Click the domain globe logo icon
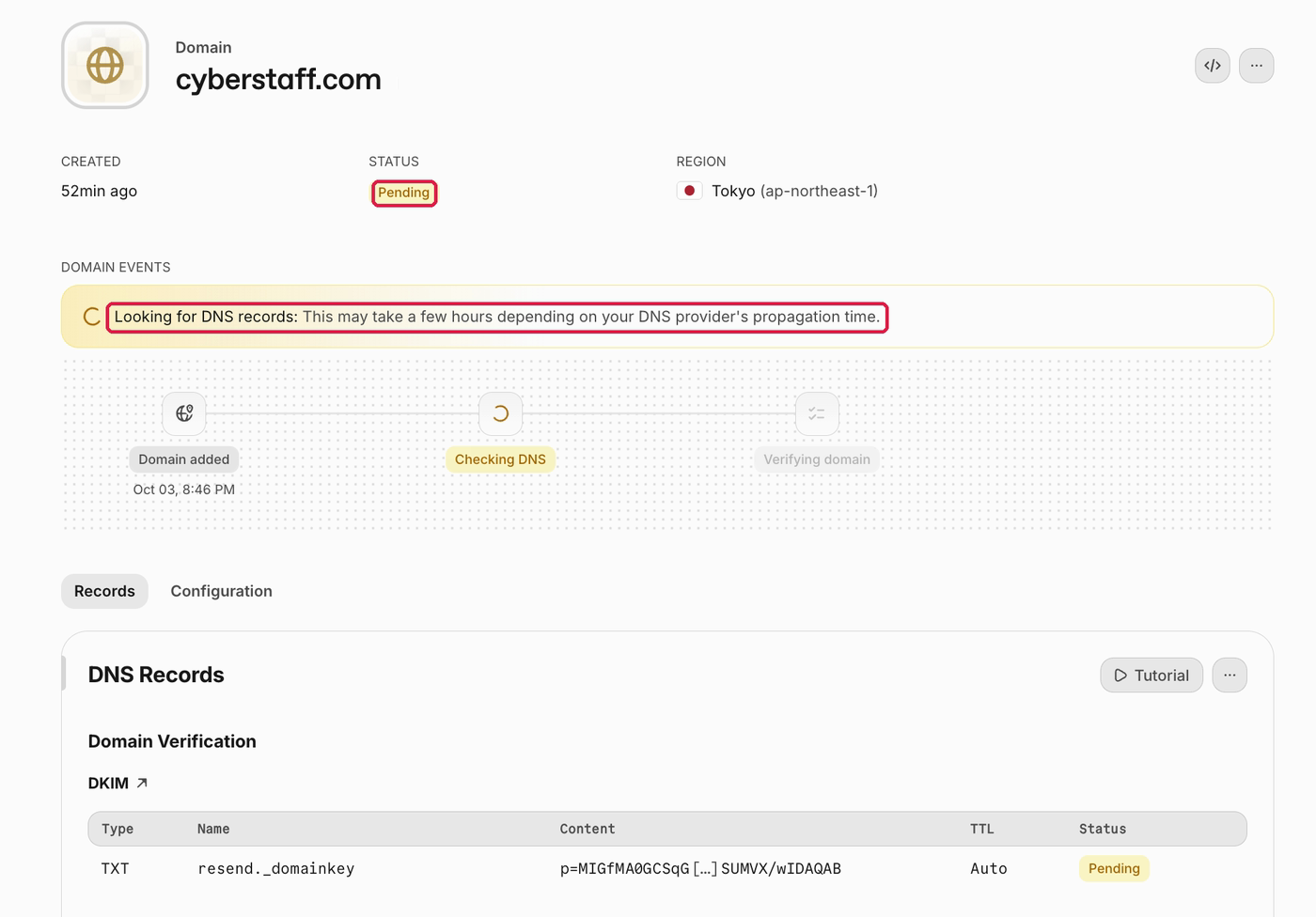The height and width of the screenshot is (917, 1316). [105, 66]
